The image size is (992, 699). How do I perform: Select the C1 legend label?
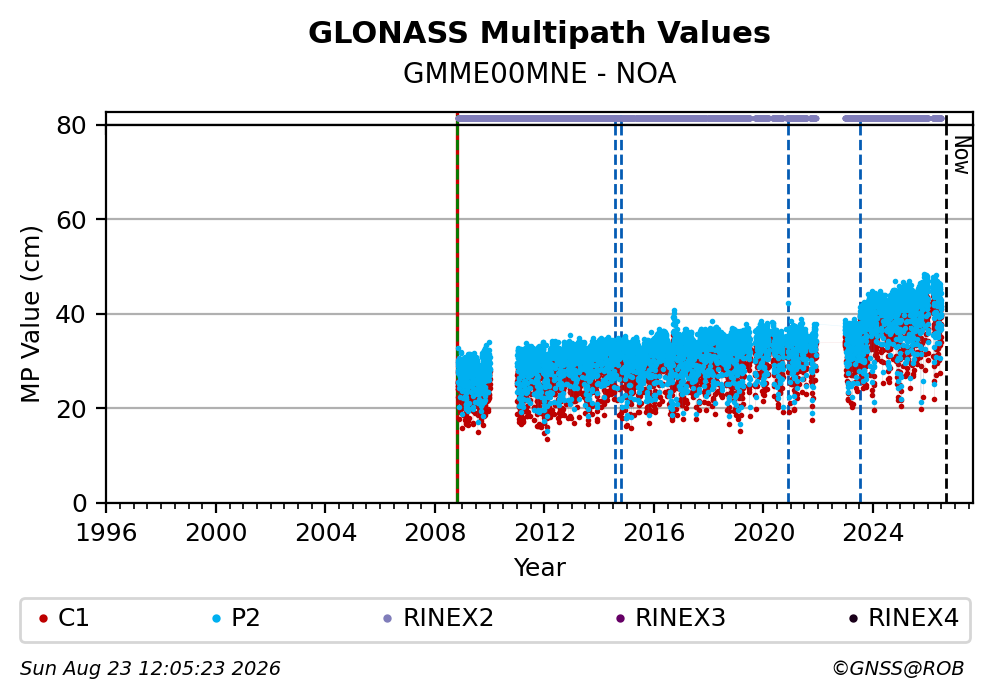point(73,618)
